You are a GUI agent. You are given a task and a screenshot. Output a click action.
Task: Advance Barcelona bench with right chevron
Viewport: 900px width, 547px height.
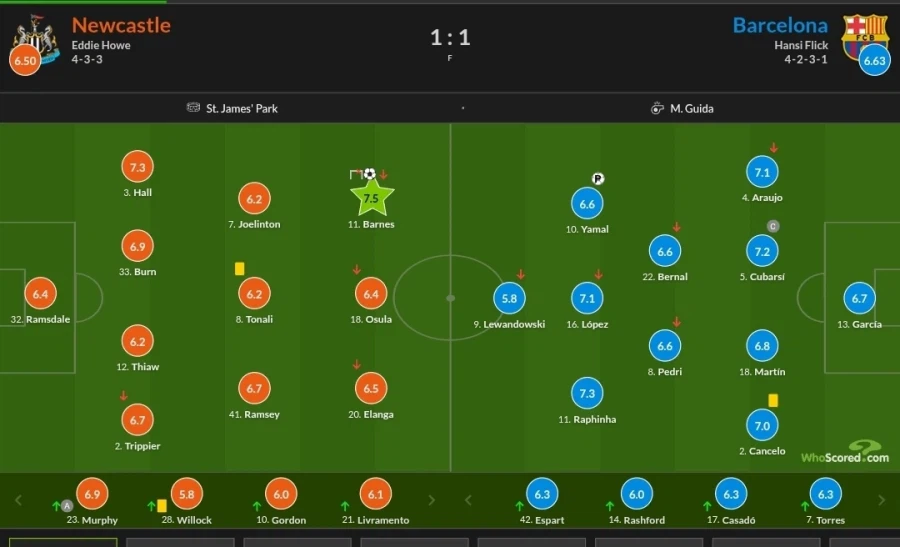point(882,500)
